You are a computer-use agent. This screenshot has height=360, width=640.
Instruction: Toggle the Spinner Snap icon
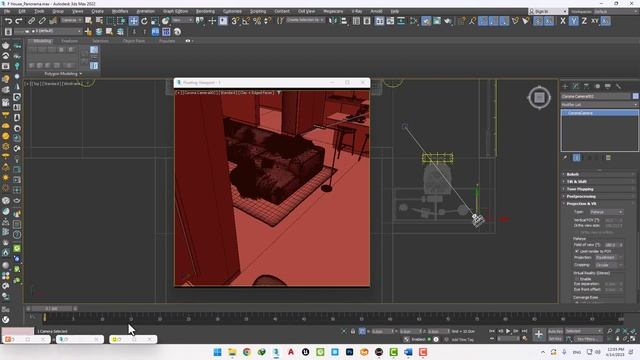[267, 20]
